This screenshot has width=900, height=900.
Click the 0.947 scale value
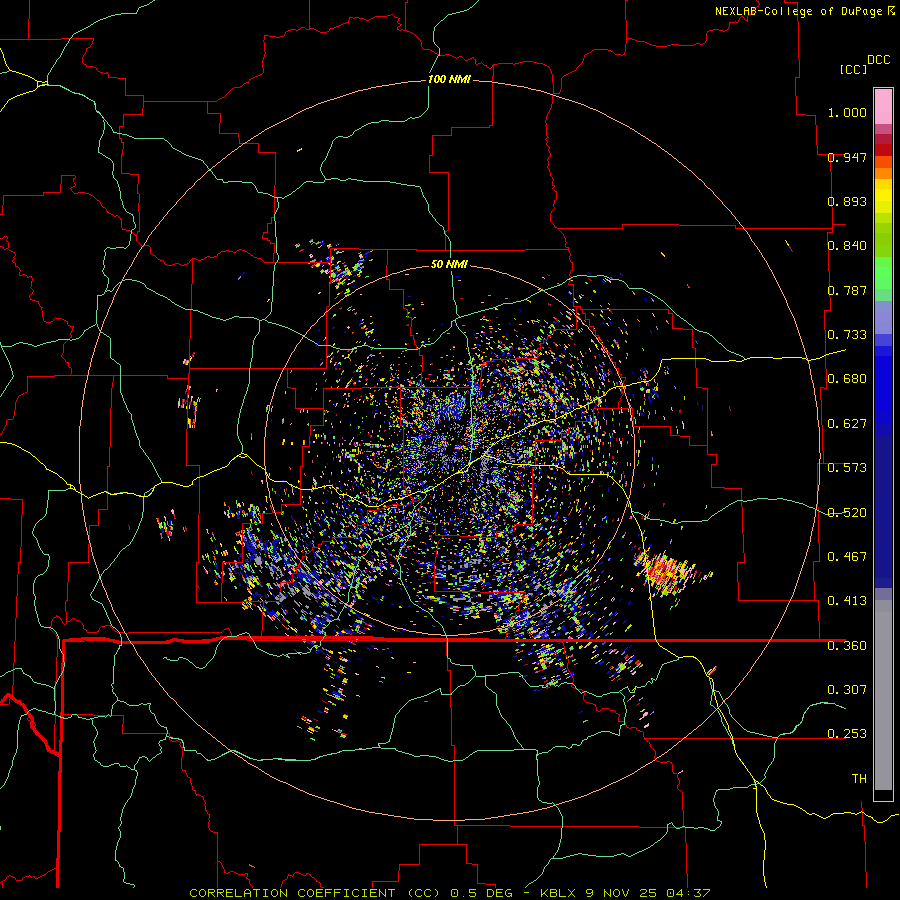pos(847,157)
